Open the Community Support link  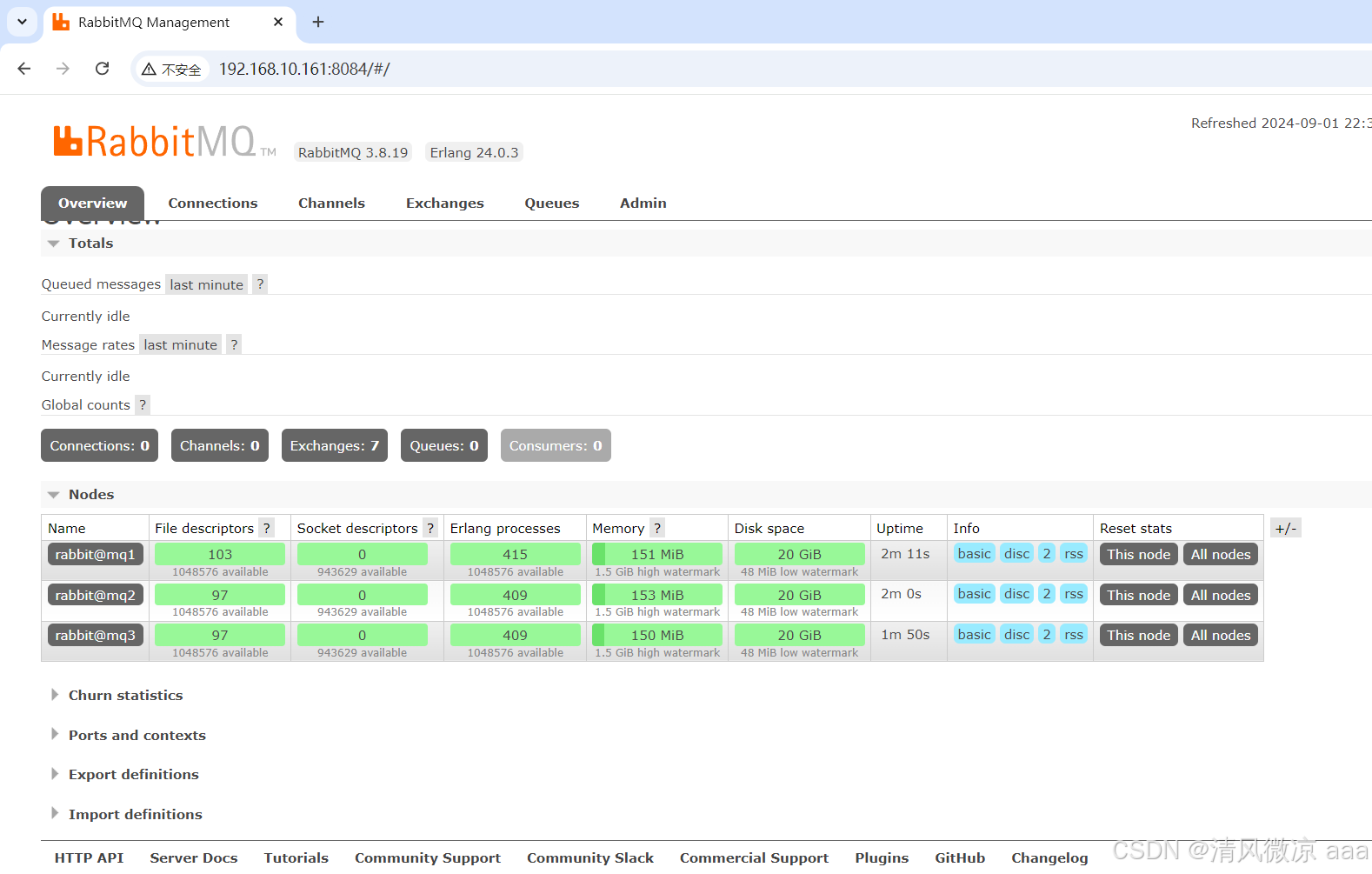(x=428, y=858)
